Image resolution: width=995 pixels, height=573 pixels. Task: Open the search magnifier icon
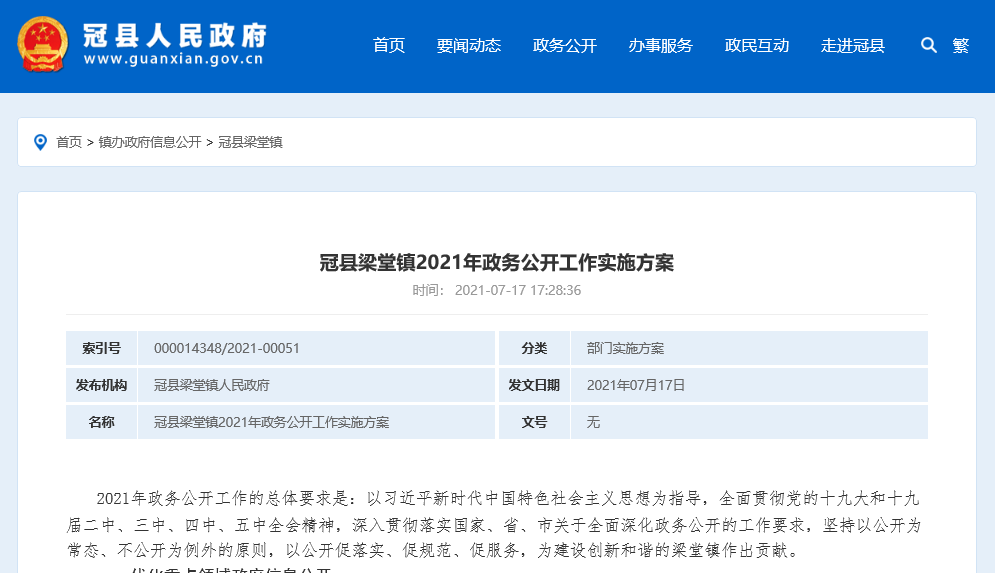pos(928,45)
